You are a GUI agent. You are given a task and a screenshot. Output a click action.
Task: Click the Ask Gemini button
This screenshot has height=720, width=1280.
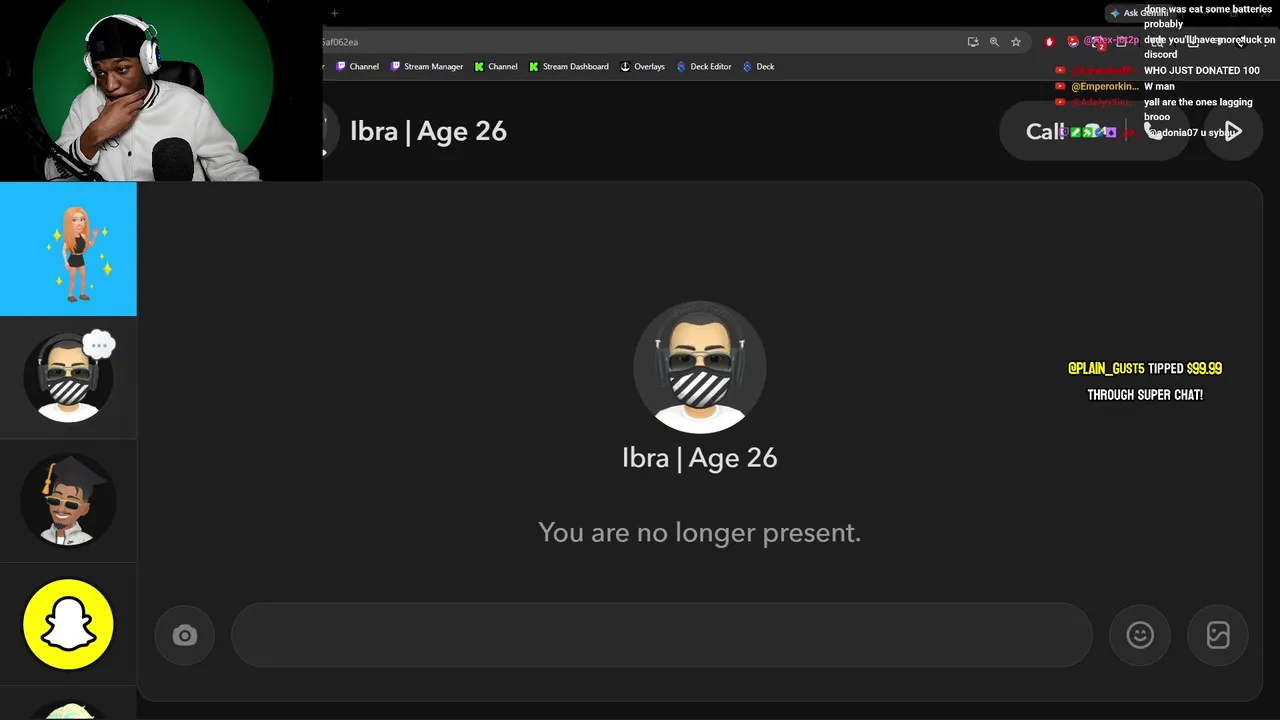[x=1138, y=13]
